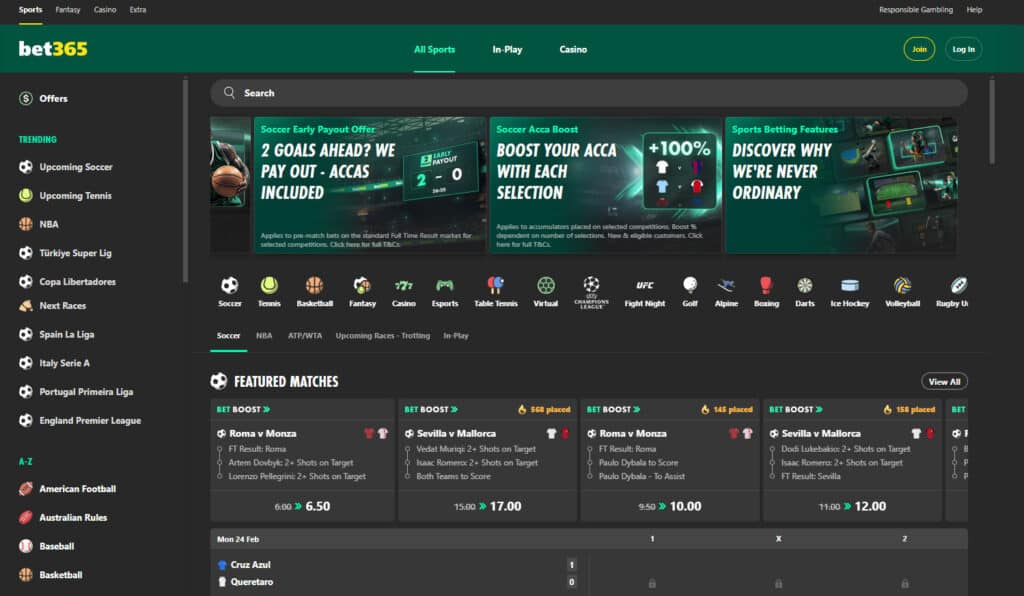Click the Join button
This screenshot has width=1024, height=596.
pyautogui.click(x=919, y=48)
